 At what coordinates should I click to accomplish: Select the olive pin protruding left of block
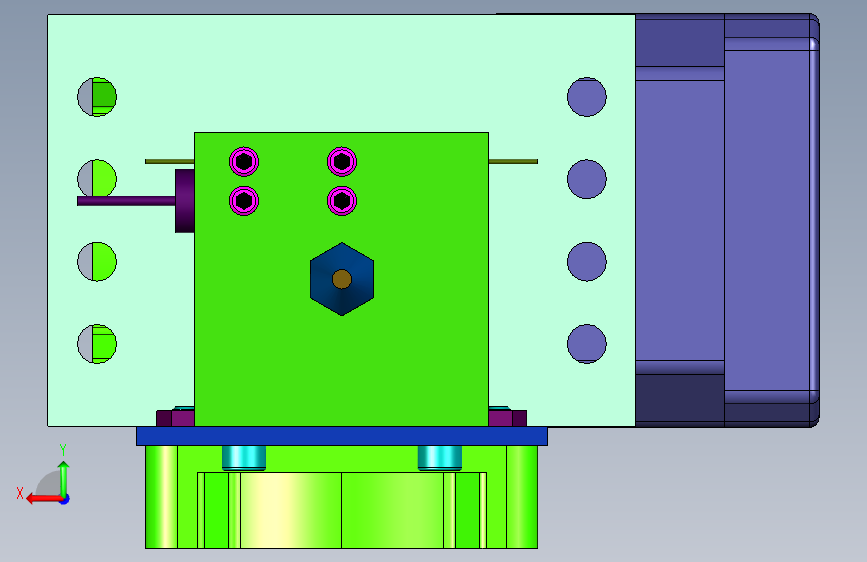[x=170, y=162]
